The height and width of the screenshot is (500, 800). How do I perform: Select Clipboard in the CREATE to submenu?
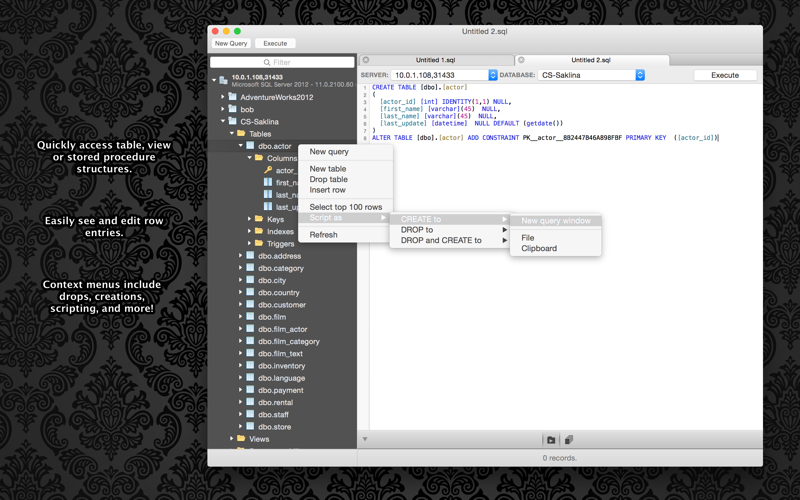539,248
